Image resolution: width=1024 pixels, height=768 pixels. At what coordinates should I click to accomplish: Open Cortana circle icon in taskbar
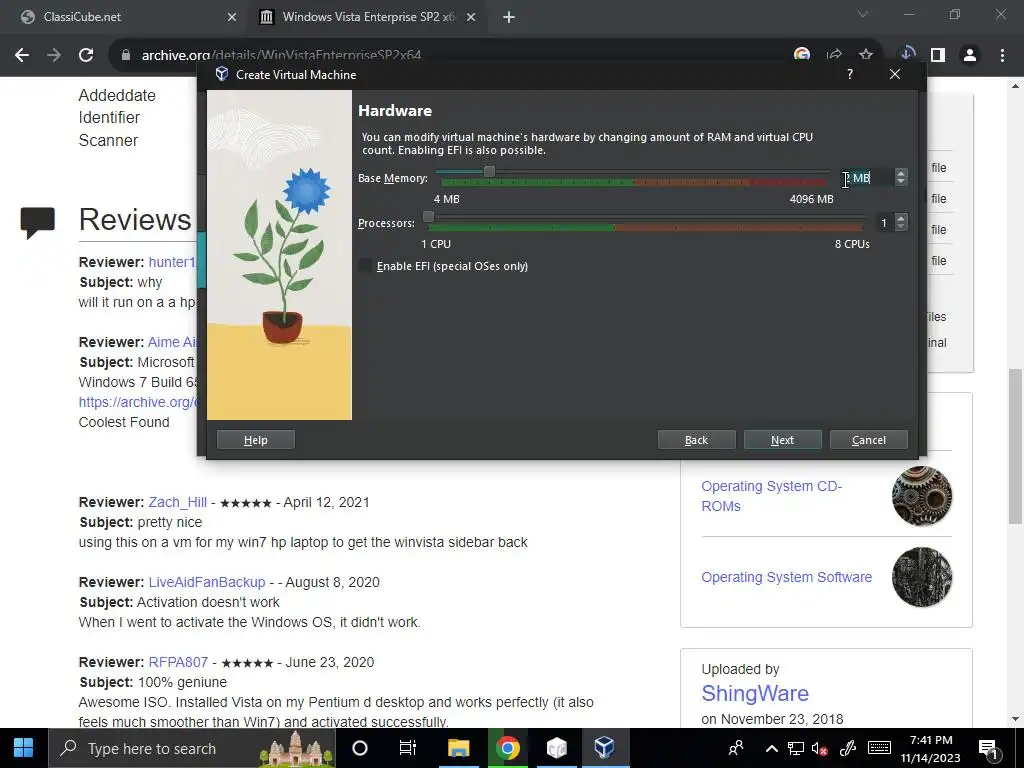pyautogui.click(x=360, y=748)
